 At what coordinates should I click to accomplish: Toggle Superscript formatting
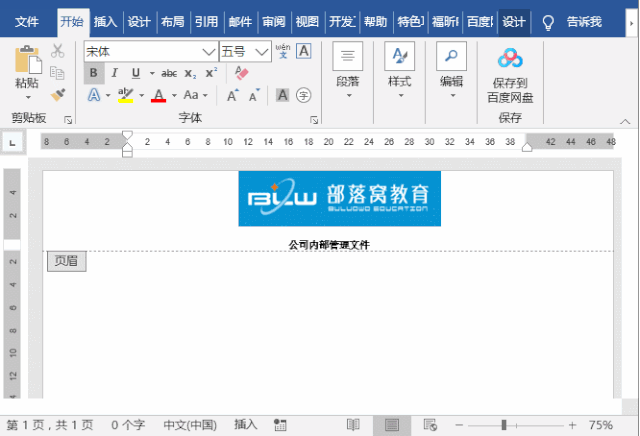[211, 73]
